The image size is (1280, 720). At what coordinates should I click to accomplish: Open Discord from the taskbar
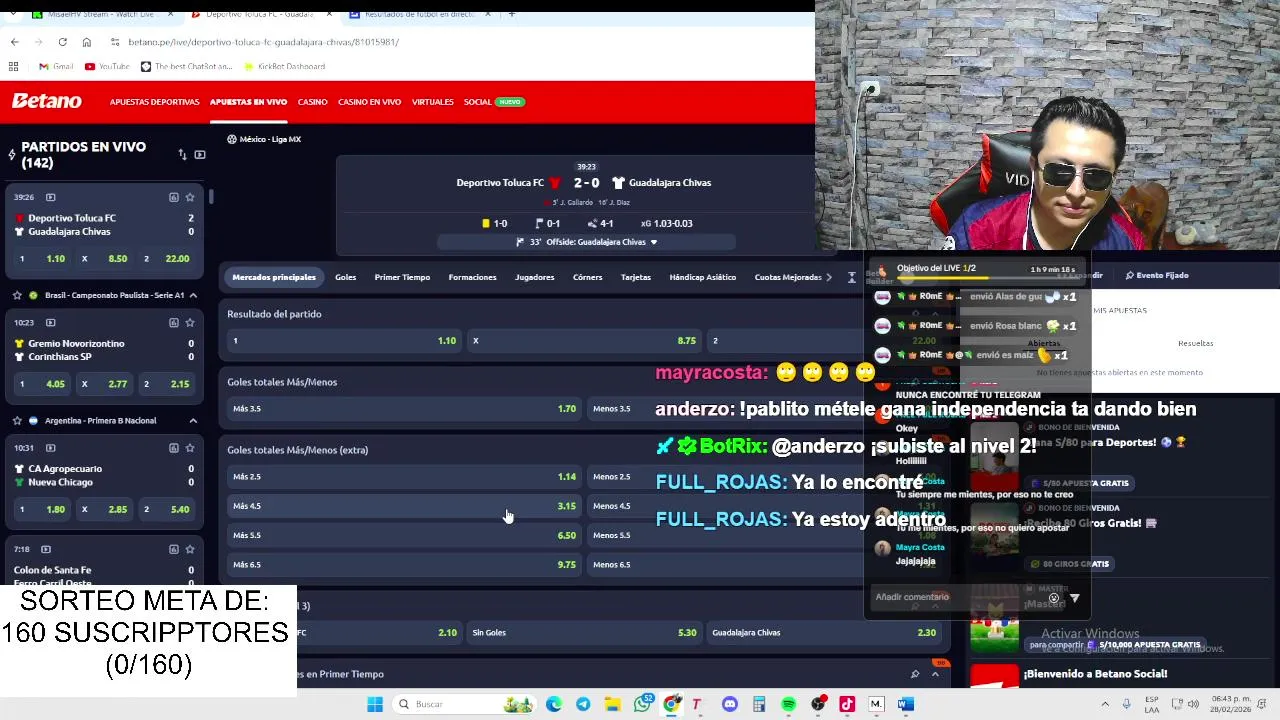click(x=730, y=704)
